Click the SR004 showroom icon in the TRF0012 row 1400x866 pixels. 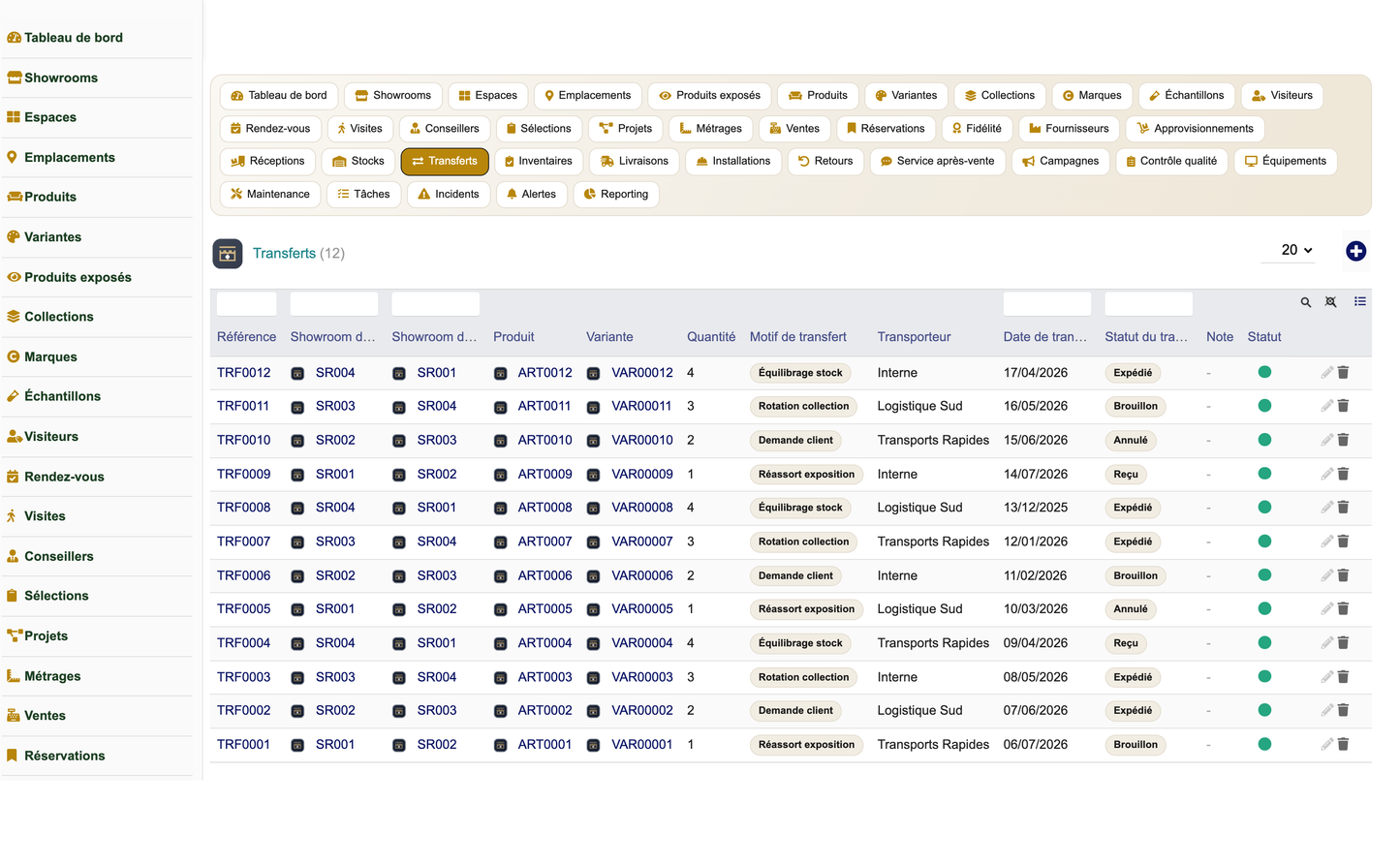(x=297, y=373)
